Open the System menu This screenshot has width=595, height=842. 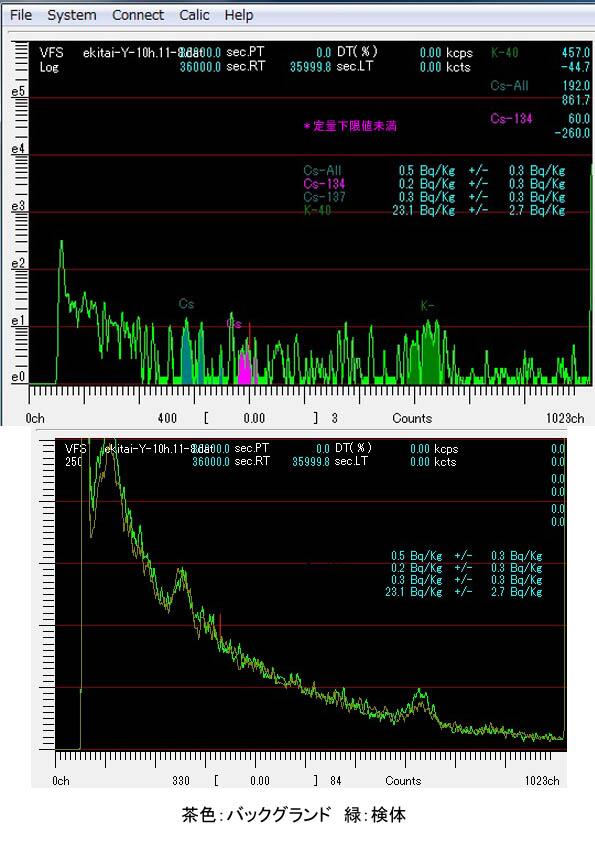pyautogui.click(x=72, y=15)
